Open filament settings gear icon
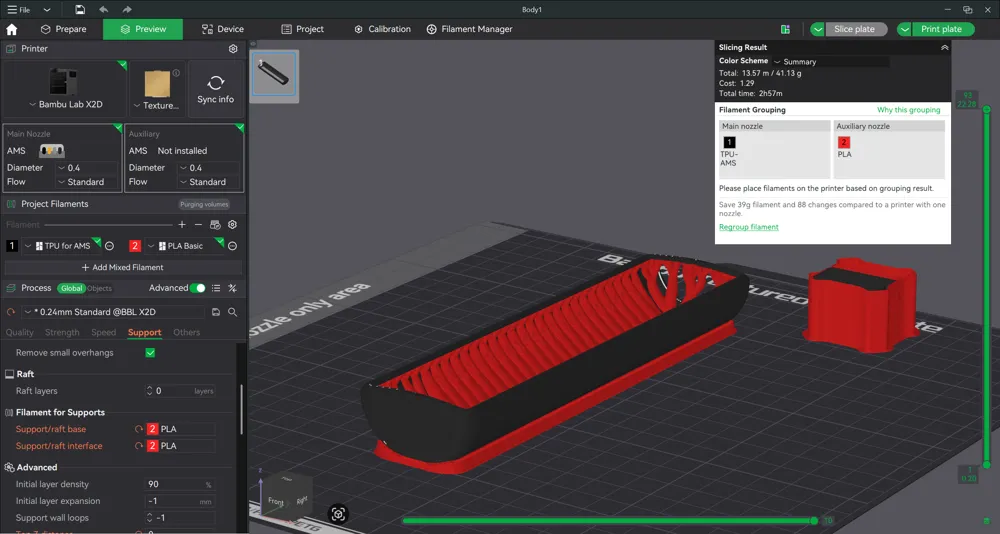The height and width of the screenshot is (534, 1000). pyautogui.click(x=232, y=225)
